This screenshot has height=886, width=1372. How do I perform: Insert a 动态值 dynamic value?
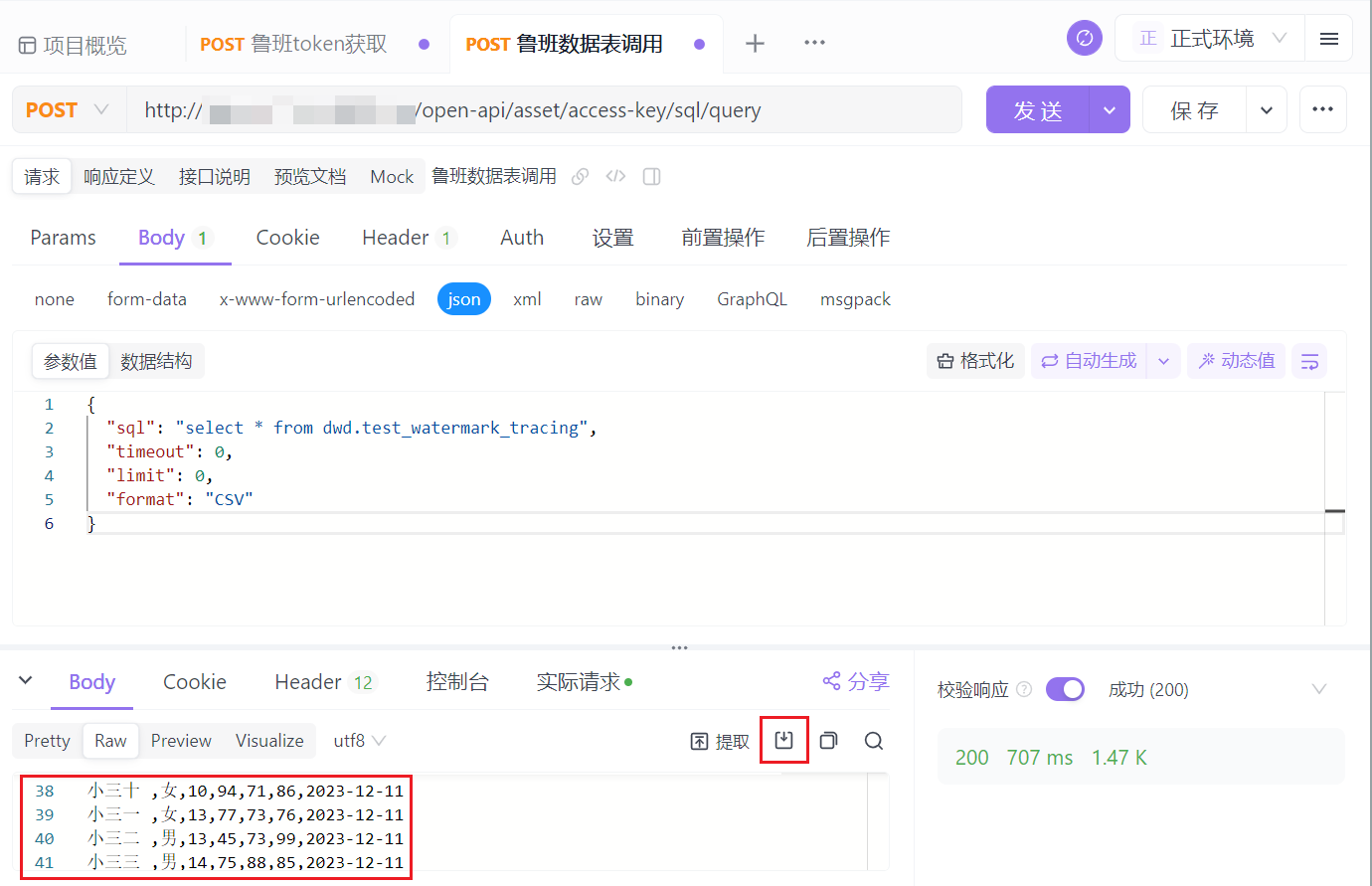coord(1236,361)
